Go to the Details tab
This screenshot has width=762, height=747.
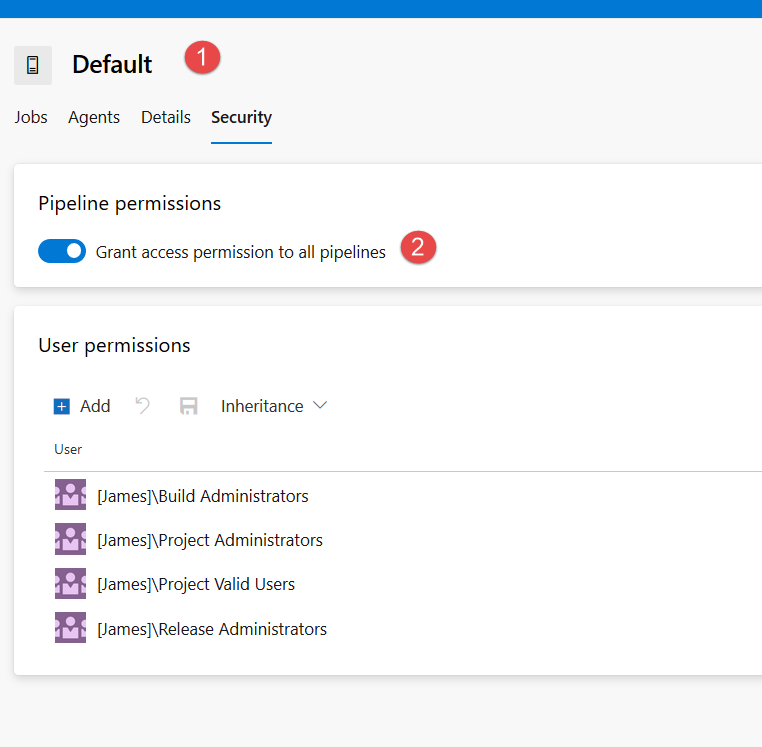[166, 117]
